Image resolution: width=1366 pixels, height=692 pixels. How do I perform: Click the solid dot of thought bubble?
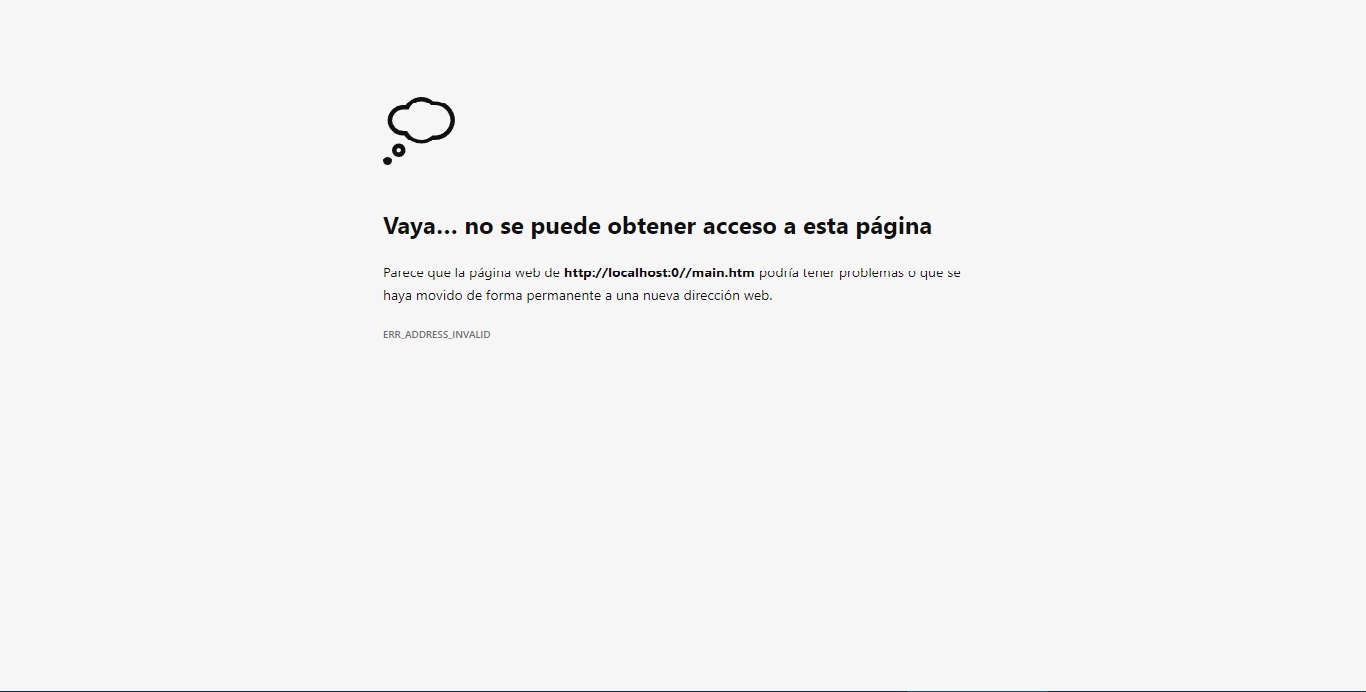tap(387, 160)
